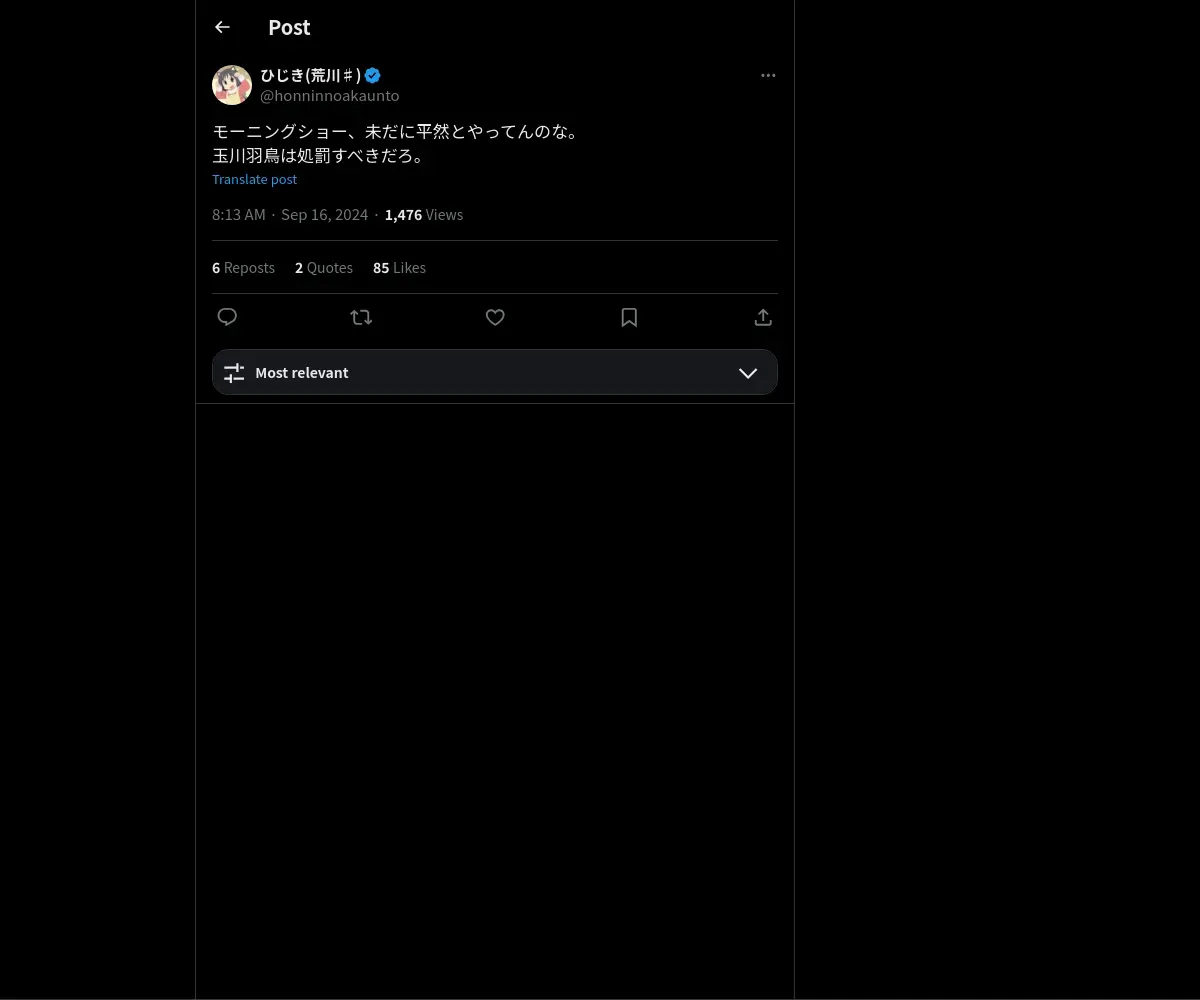Open the three-dot more options menu
This screenshot has width=1200, height=1000.
[768, 75]
